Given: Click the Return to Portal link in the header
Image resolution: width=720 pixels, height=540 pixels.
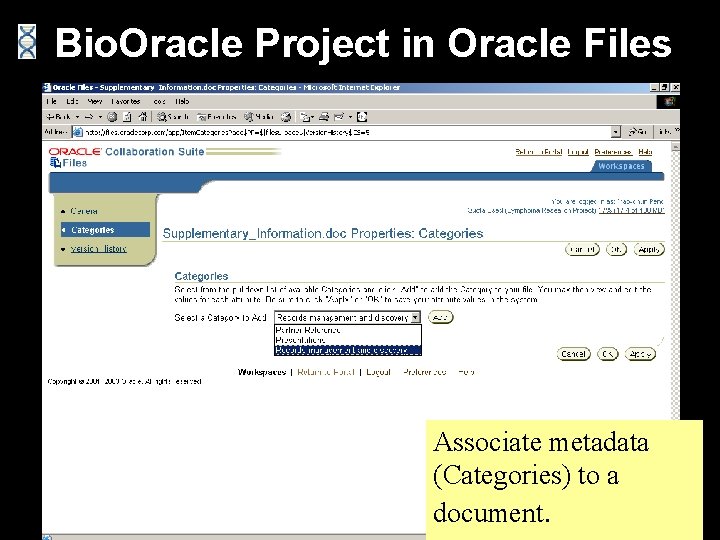Looking at the screenshot, I should [x=539, y=152].
